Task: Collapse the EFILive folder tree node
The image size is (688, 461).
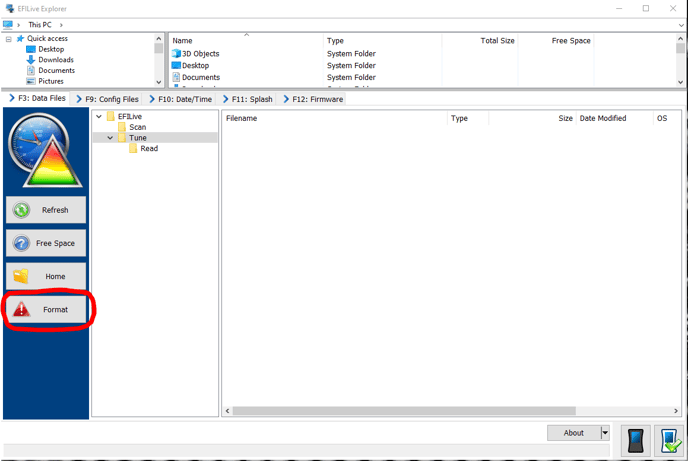Action: click(x=99, y=116)
